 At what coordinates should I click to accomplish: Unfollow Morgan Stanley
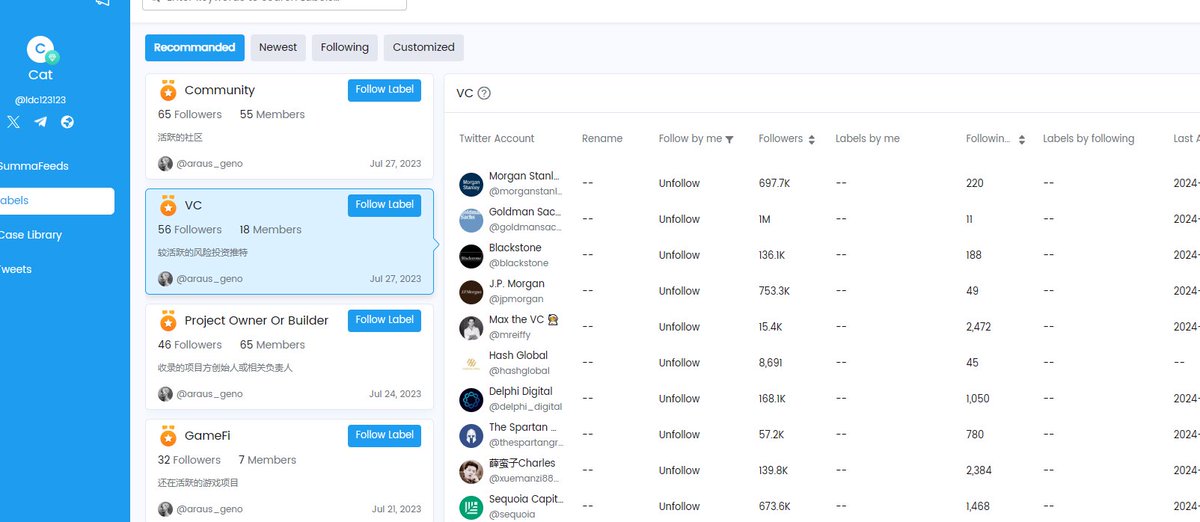coord(679,184)
